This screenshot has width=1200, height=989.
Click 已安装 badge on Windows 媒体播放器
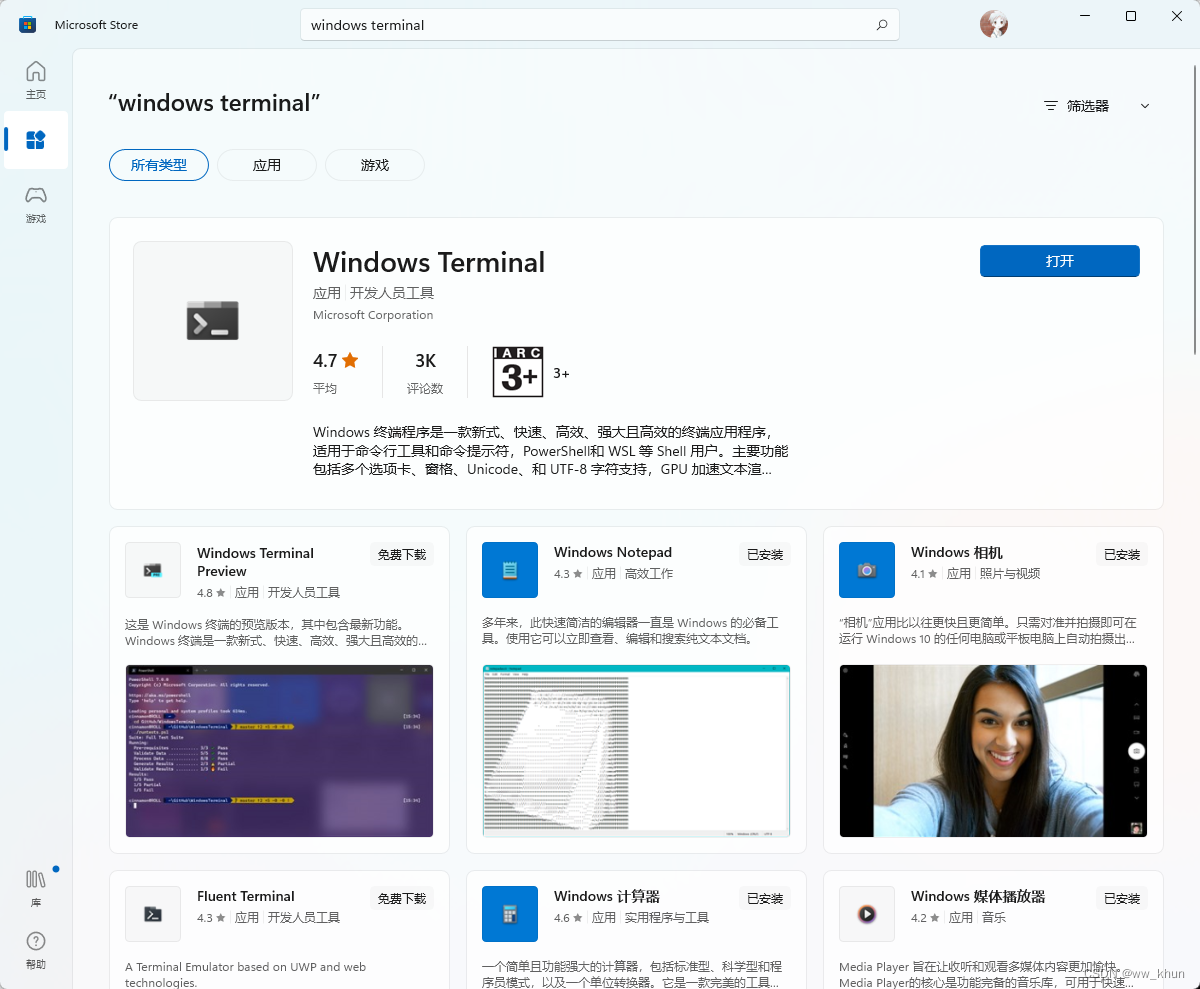click(1122, 899)
